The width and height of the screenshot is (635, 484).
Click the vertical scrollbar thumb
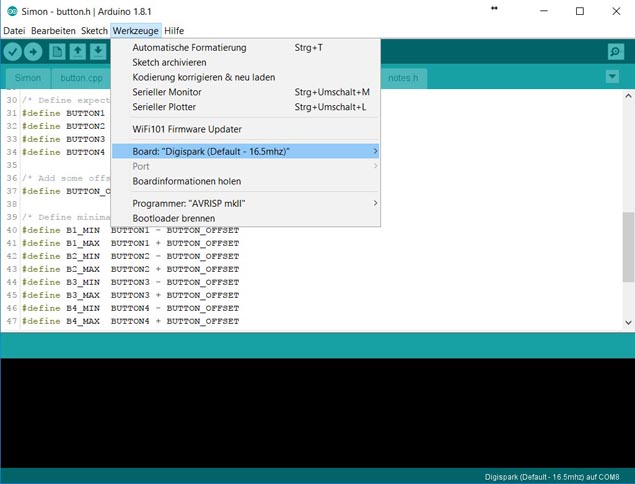point(628,246)
